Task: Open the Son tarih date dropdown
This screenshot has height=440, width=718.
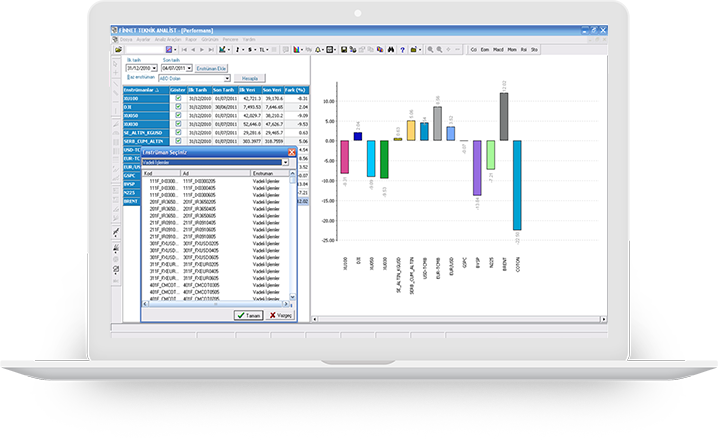Action: [x=189, y=68]
